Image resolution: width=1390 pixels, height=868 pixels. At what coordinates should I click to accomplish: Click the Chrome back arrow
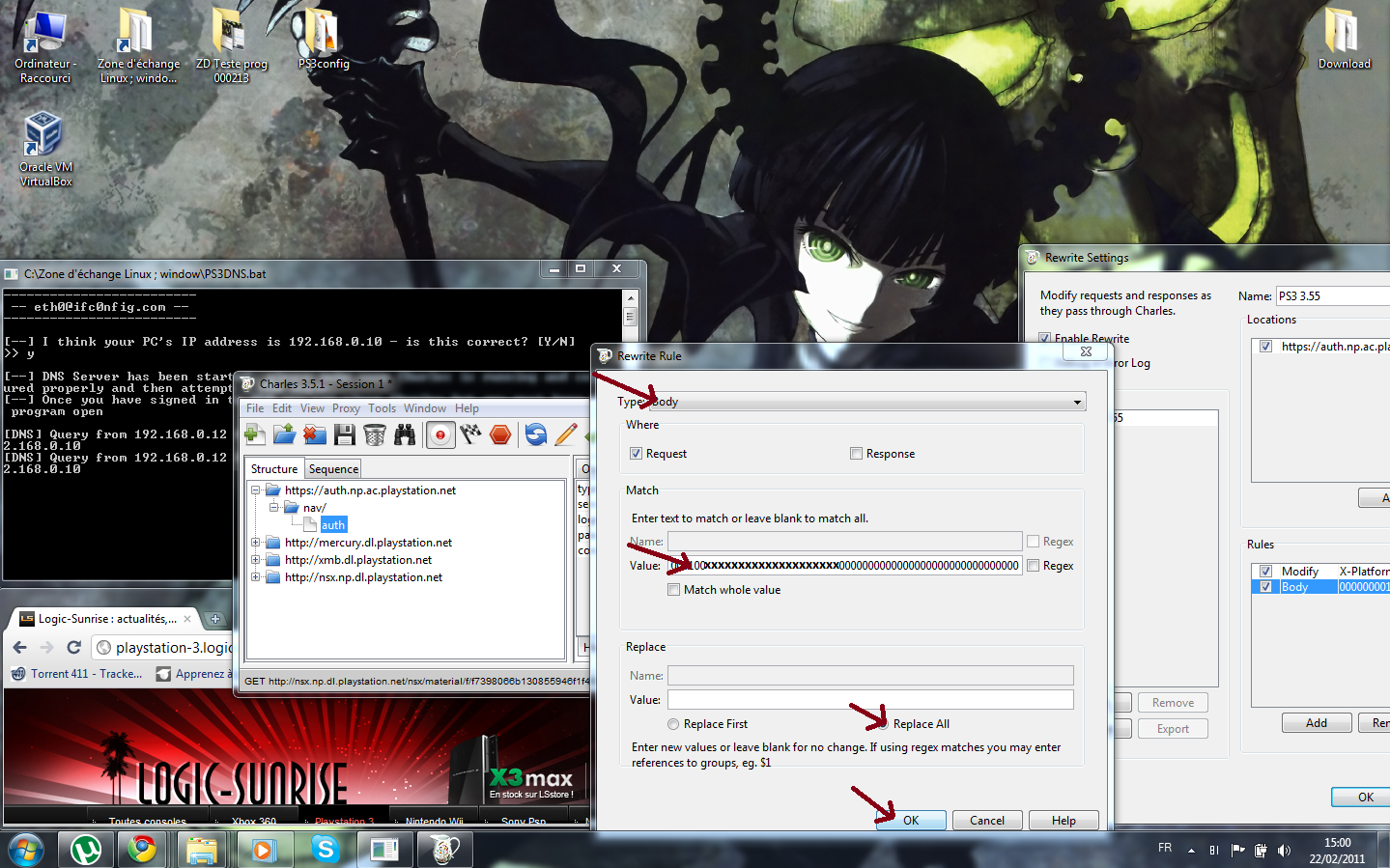coord(20,647)
